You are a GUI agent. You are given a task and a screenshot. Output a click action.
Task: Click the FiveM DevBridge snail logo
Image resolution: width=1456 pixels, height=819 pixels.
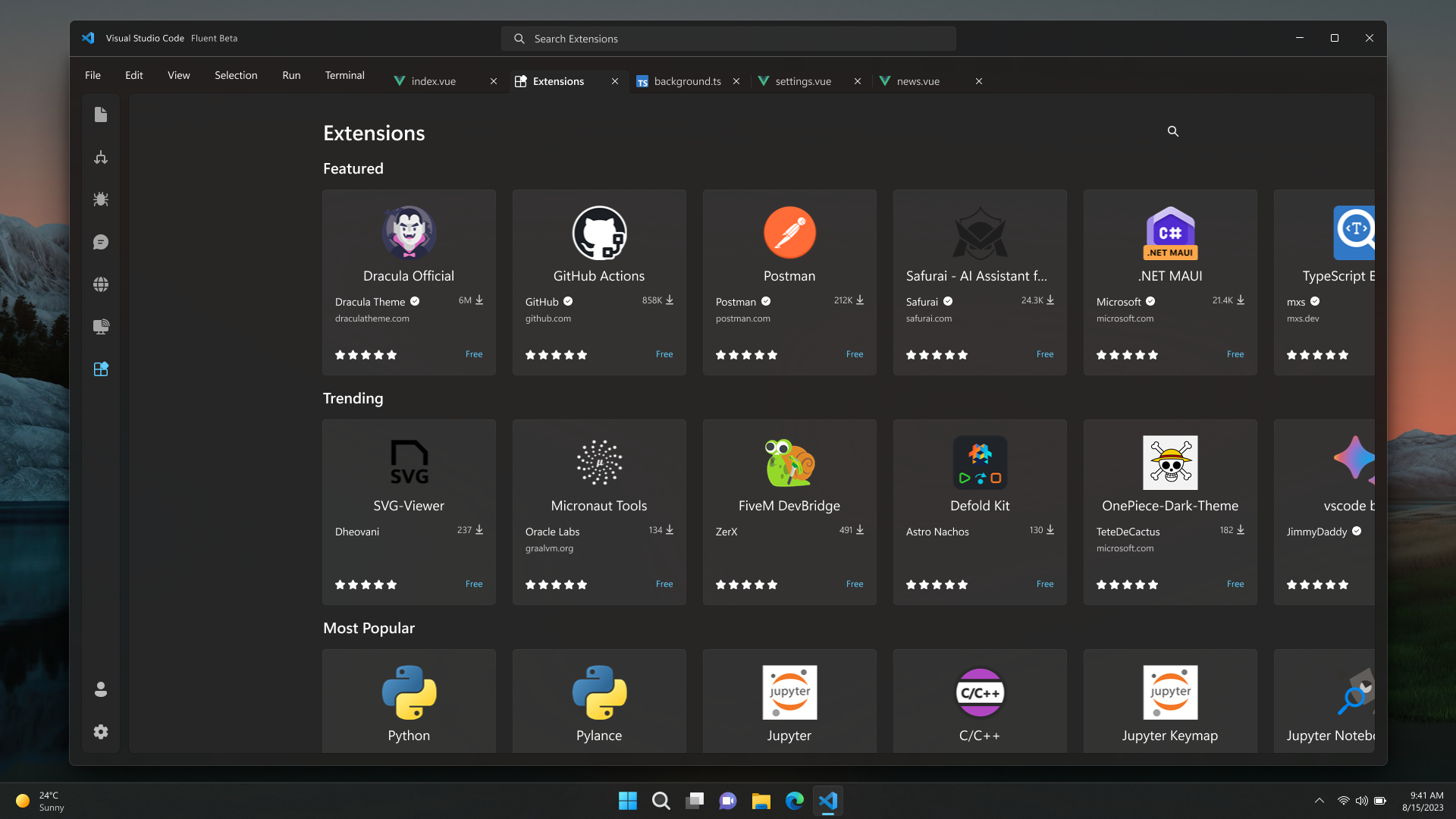789,463
